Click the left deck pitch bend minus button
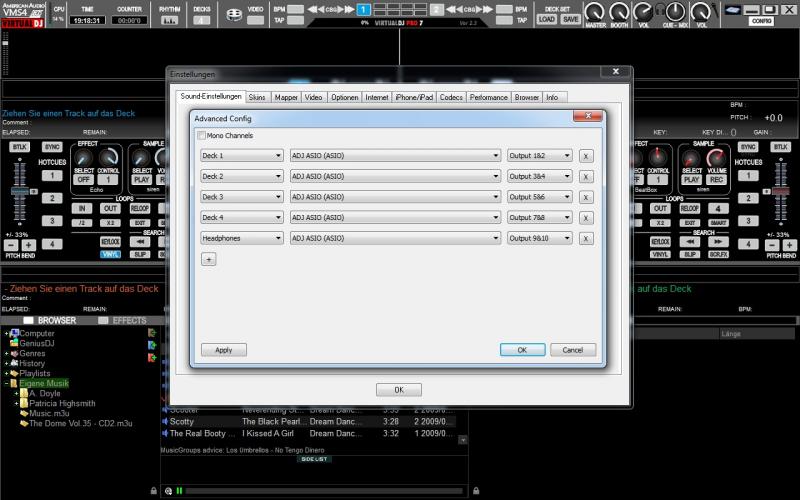This screenshot has width=800, height=500. (11, 245)
